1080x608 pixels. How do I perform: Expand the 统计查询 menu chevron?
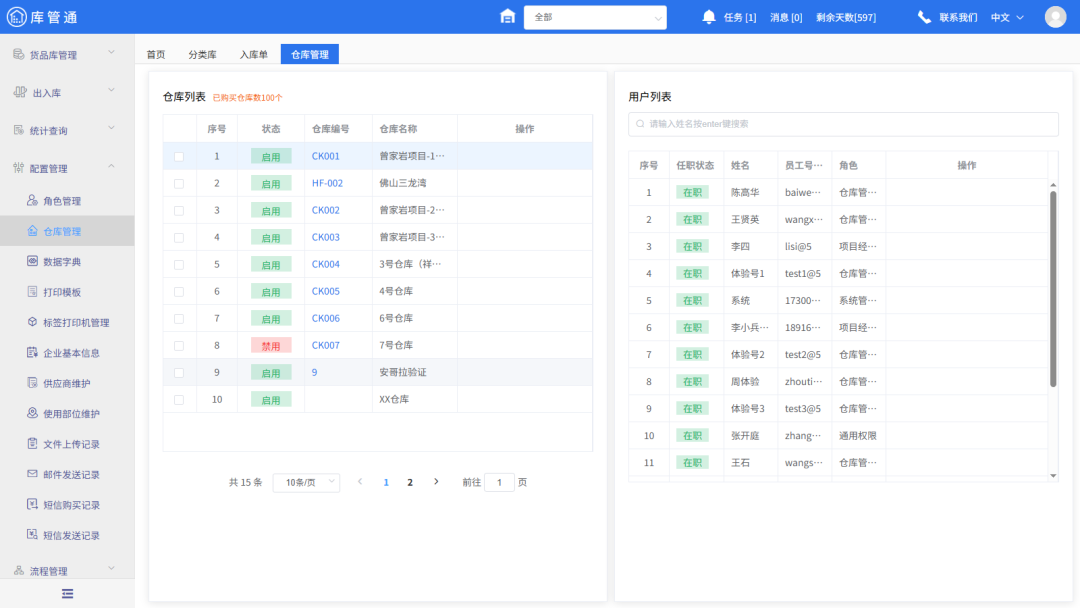pyautogui.click(x=111, y=128)
